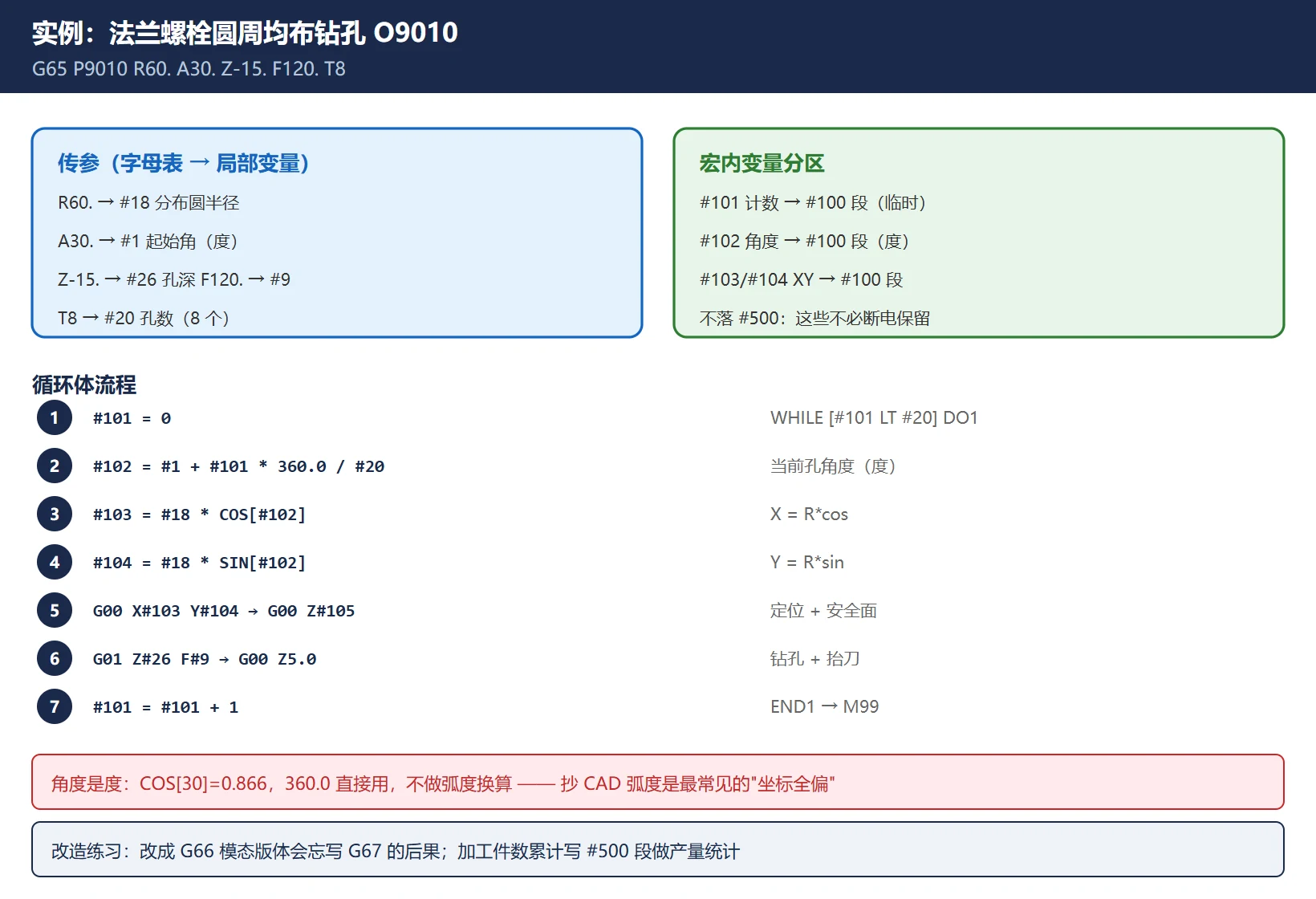The width and height of the screenshot is (1316, 899).
Task: Click the red 角度是度 COS[30]=0.866 warning
Action: click(x=658, y=782)
